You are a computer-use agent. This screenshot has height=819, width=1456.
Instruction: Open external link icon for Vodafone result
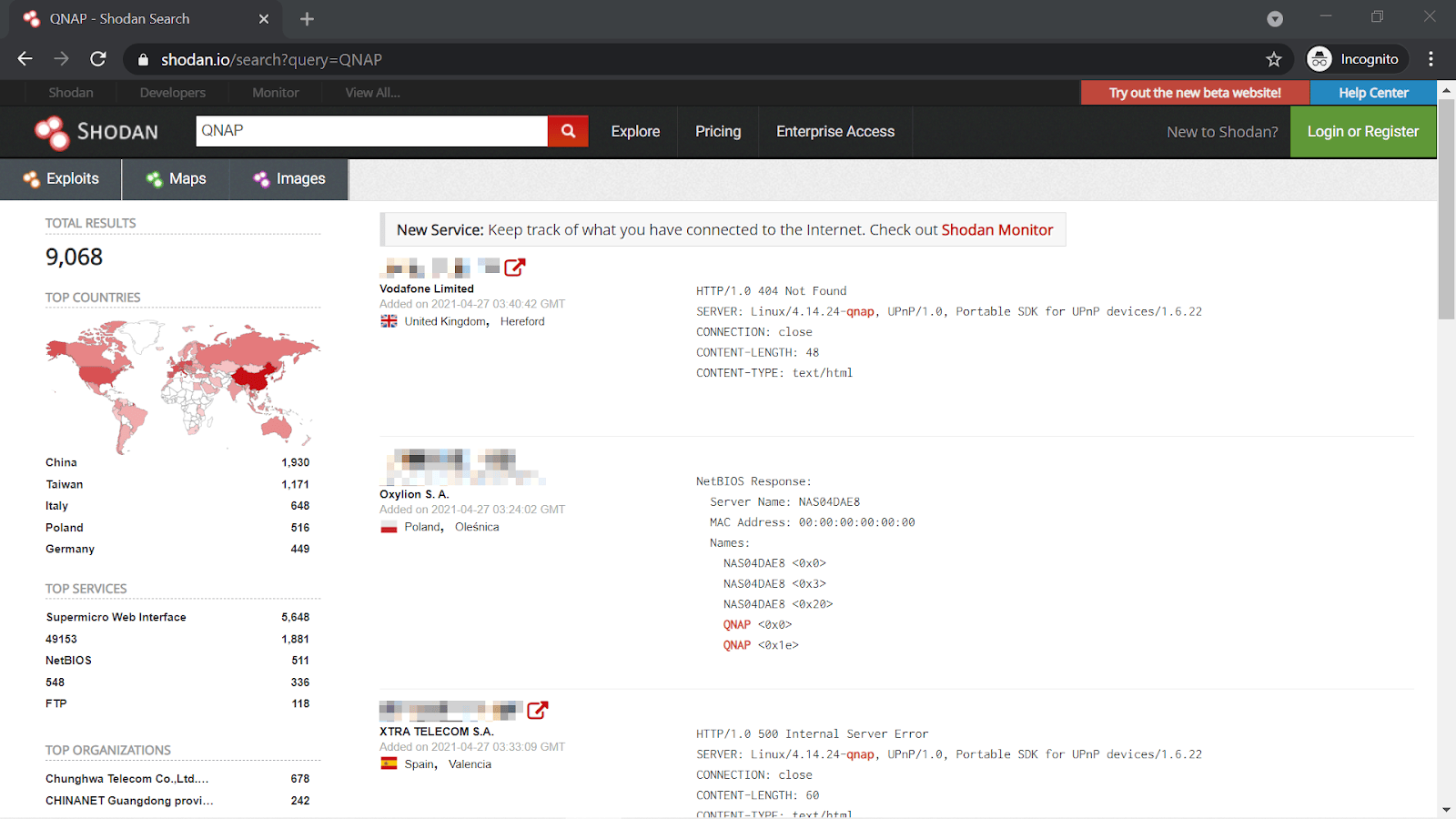515,267
